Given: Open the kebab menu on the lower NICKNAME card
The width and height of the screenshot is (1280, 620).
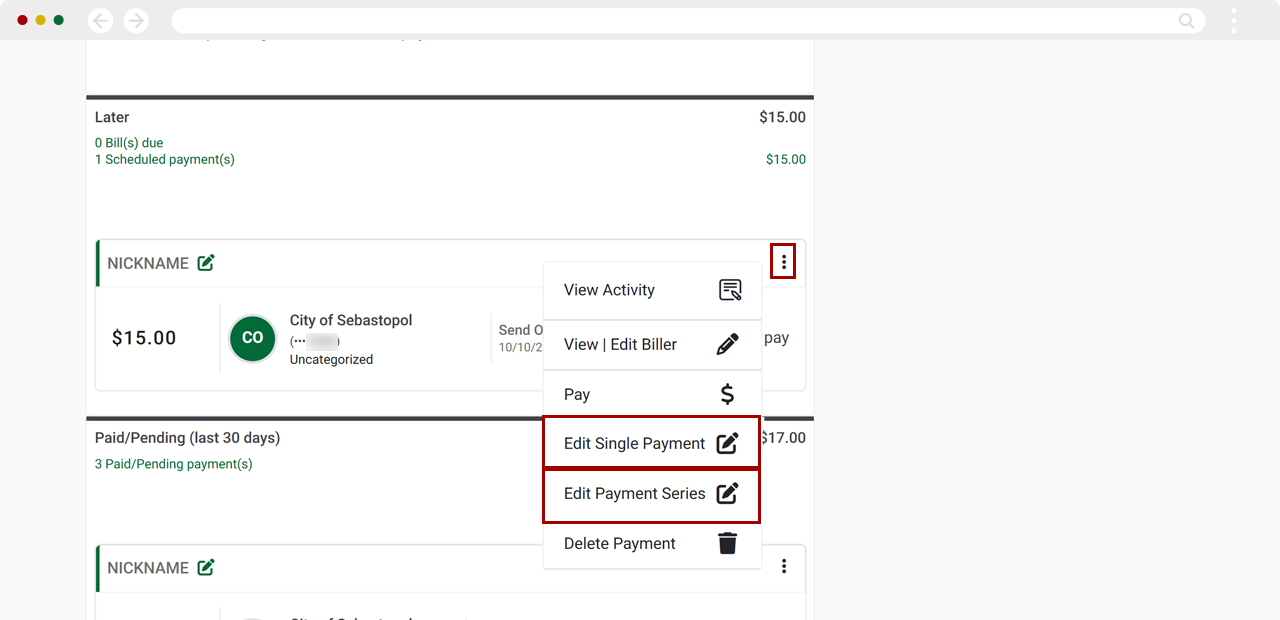Looking at the screenshot, I should click(783, 566).
